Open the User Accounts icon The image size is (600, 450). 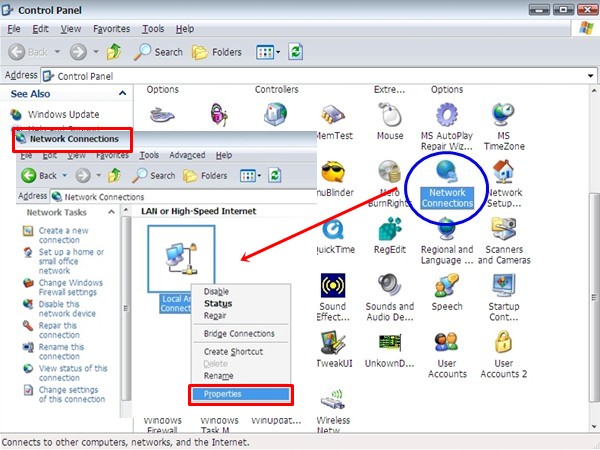(447, 354)
